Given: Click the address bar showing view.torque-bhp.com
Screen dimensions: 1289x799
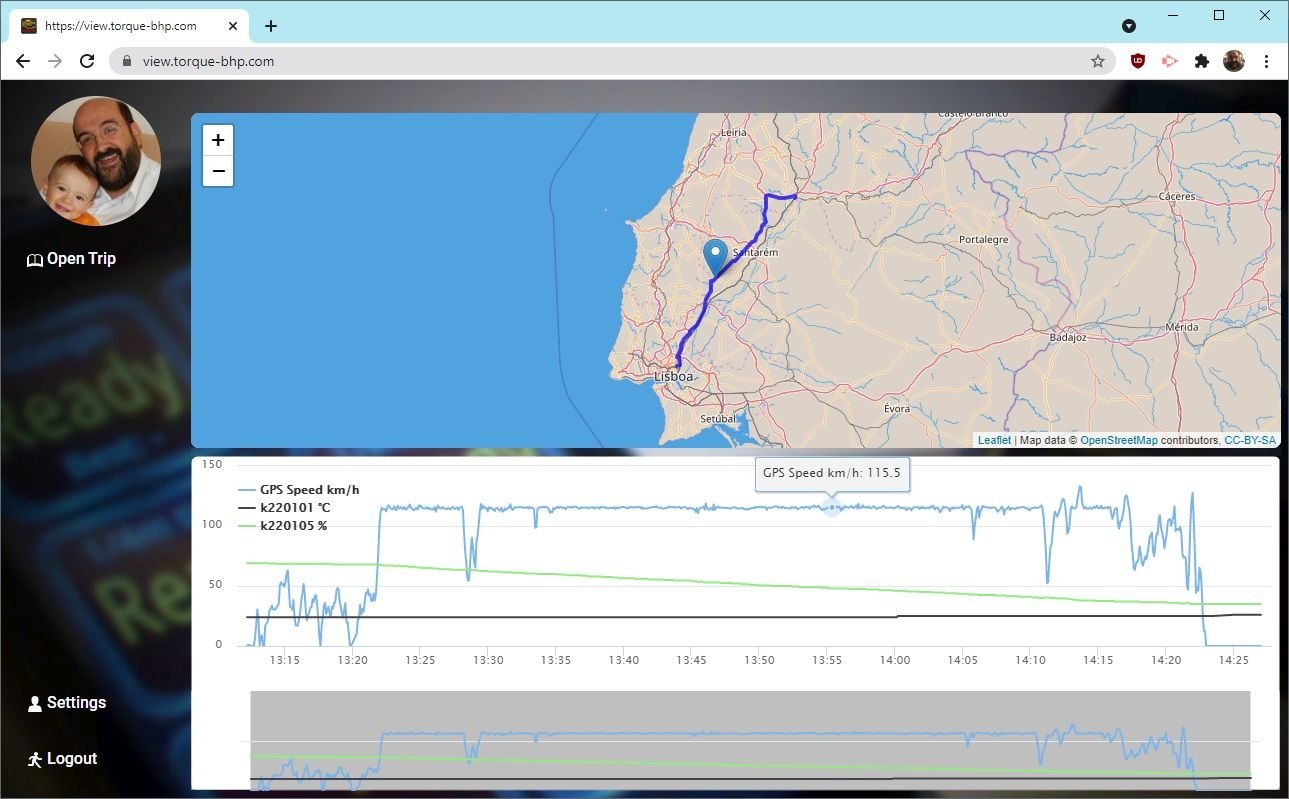Looking at the screenshot, I should 600,61.
